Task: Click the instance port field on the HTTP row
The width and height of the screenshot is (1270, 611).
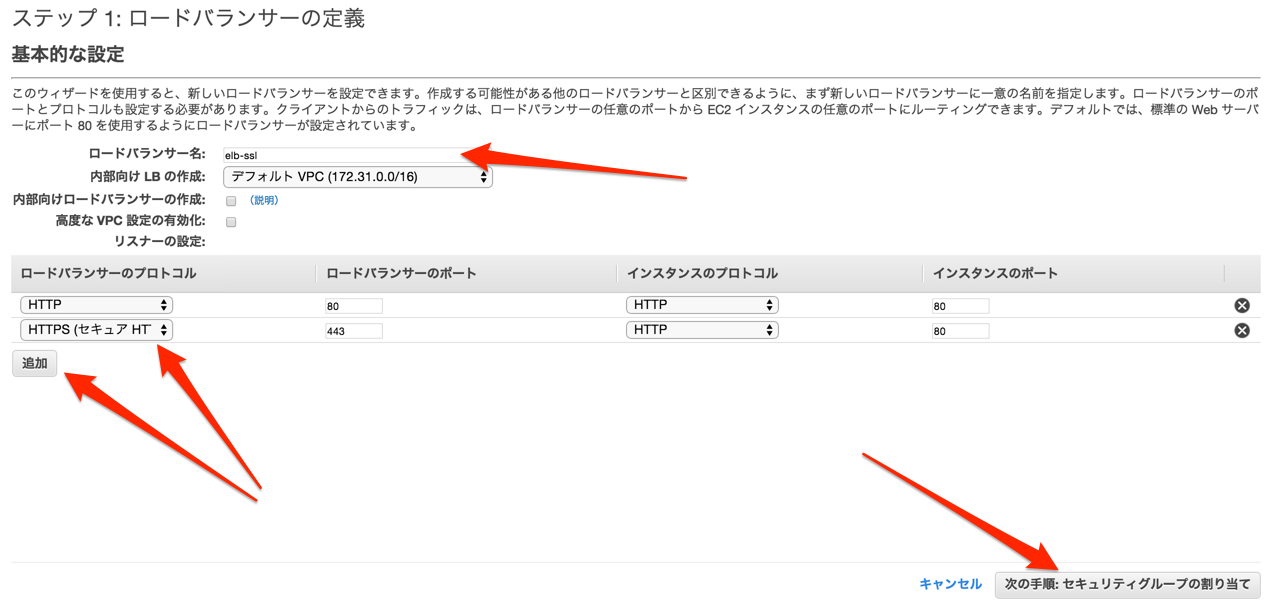Action: pyautogui.click(x=960, y=305)
